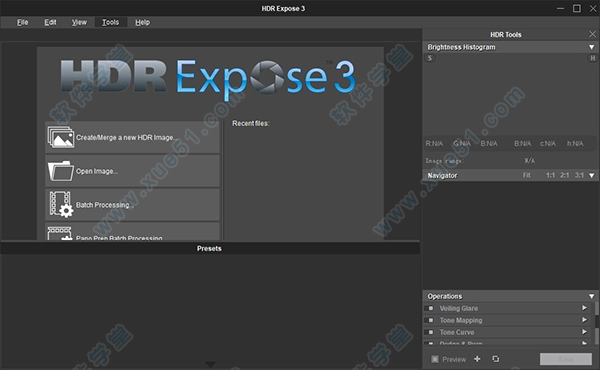This screenshot has width=600, height=370.
Task: Click the G:N/A readout
Action: (x=462, y=143)
